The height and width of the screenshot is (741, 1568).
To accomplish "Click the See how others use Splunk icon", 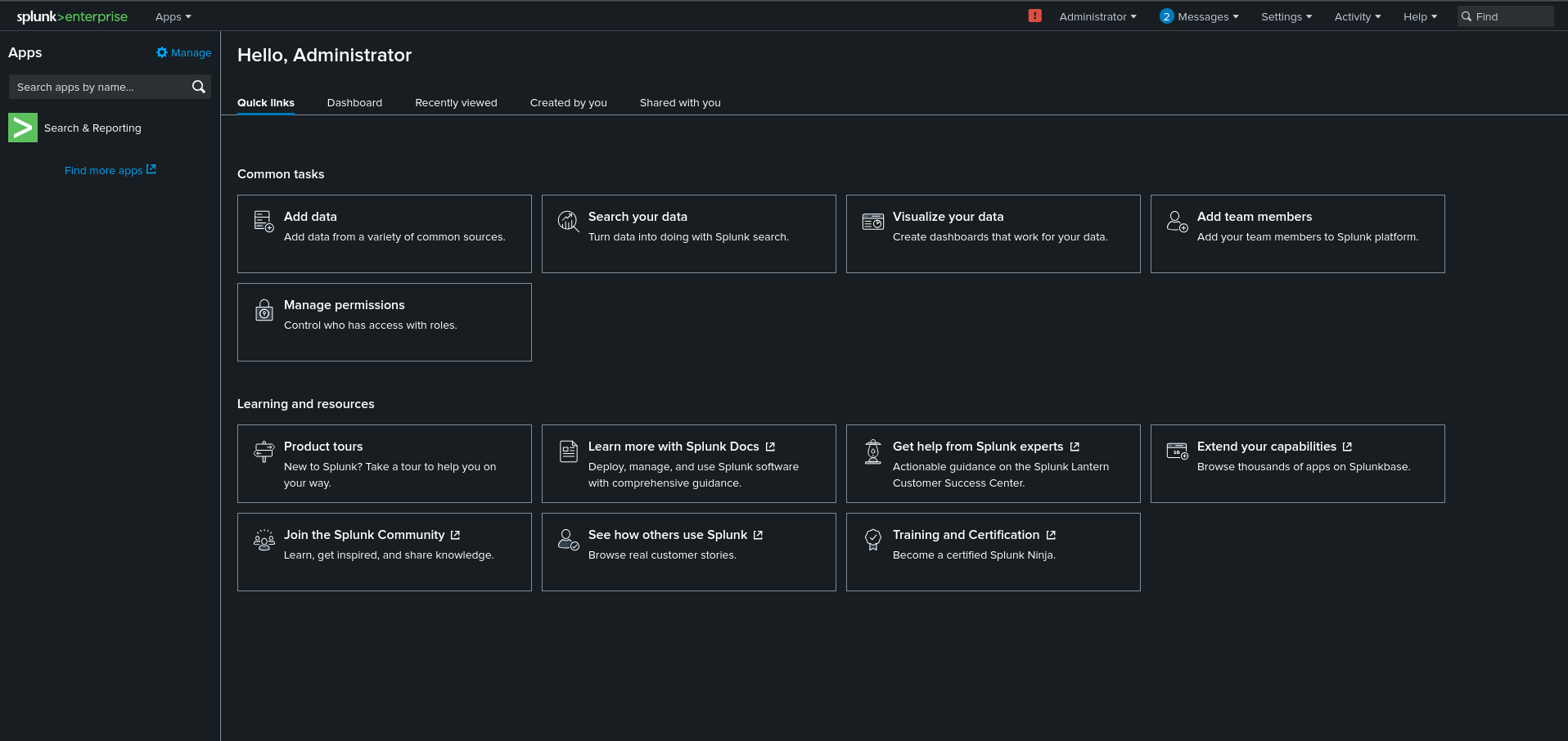I will coord(568,540).
